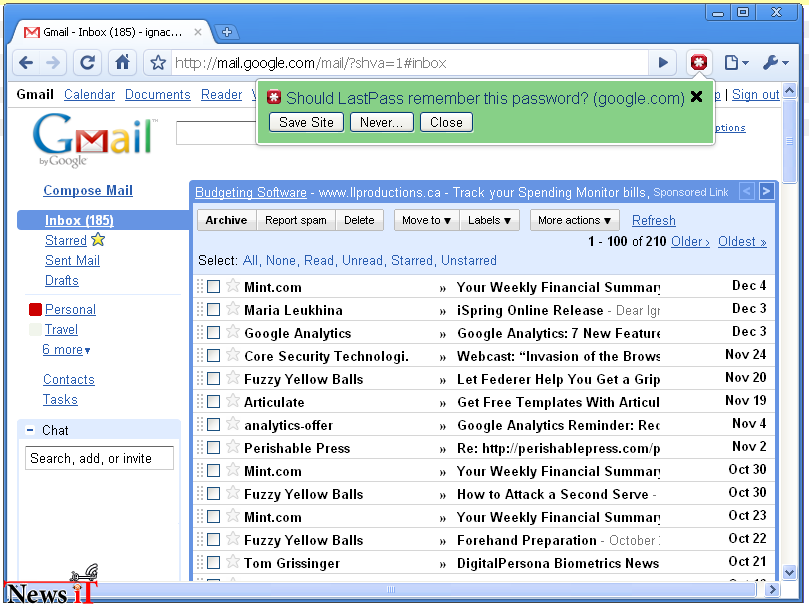Click the Delete button

(x=359, y=220)
